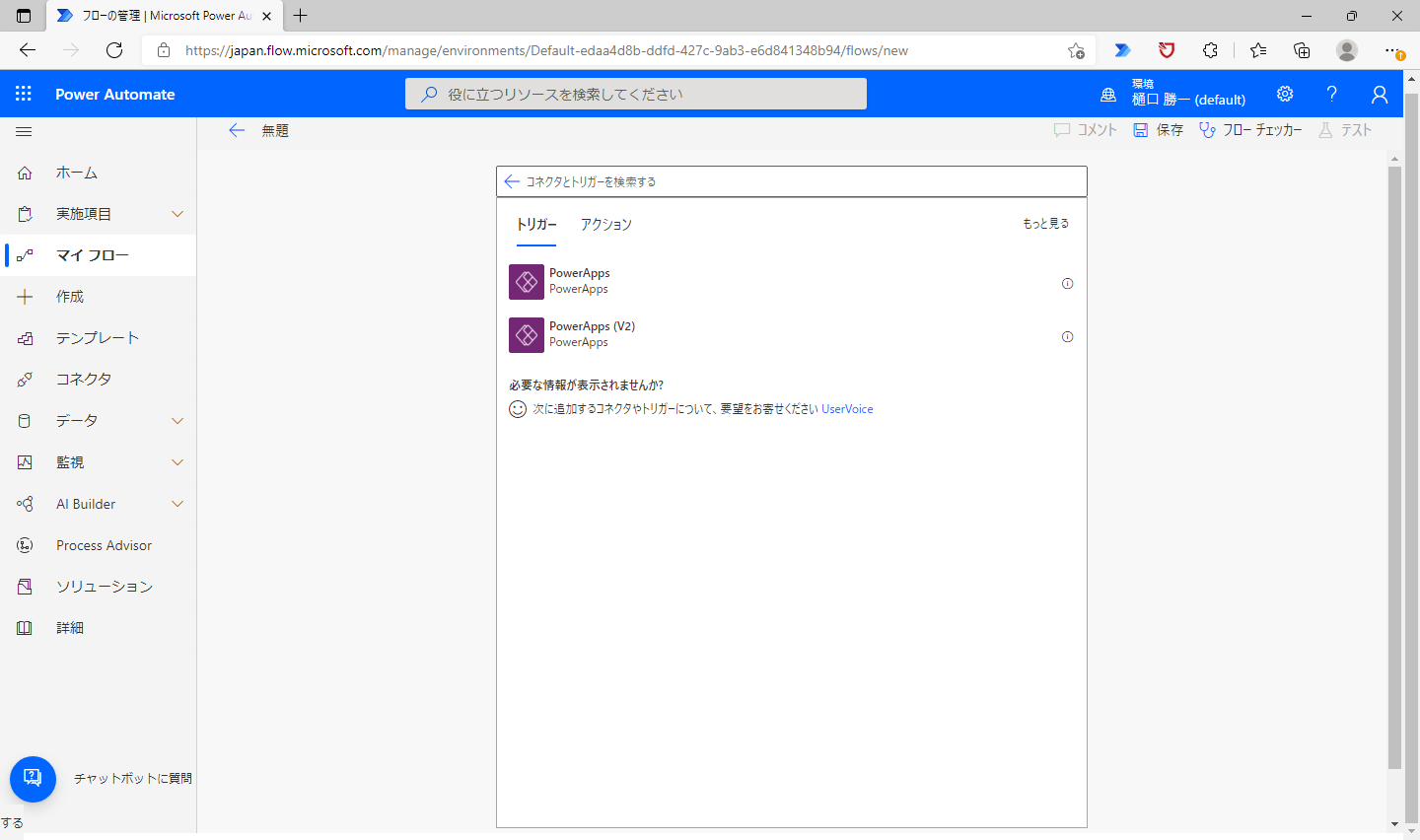
Task: Click the template icon beside テンプレート
Action: click(25, 338)
